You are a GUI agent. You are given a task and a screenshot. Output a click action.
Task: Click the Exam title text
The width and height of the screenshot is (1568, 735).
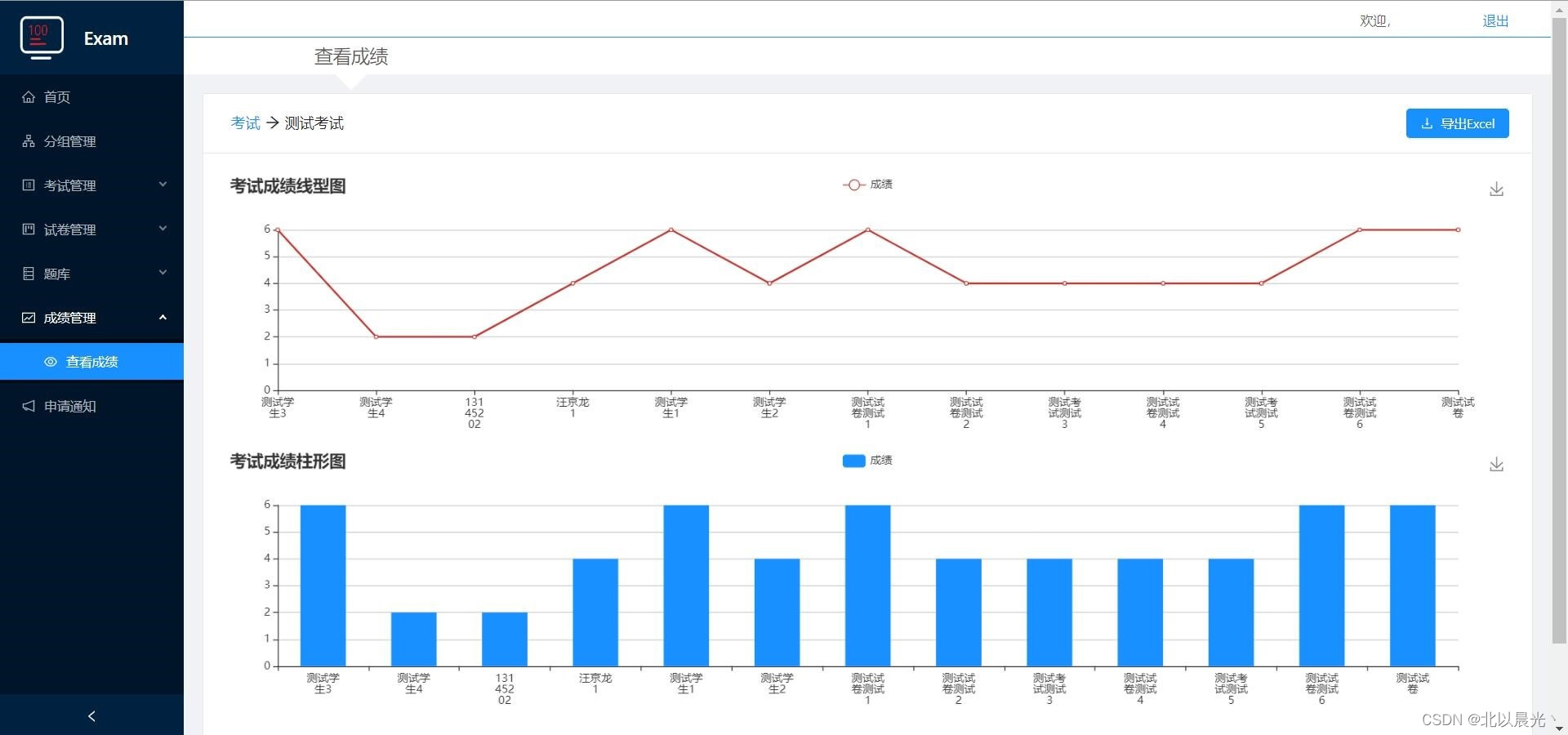tap(106, 38)
